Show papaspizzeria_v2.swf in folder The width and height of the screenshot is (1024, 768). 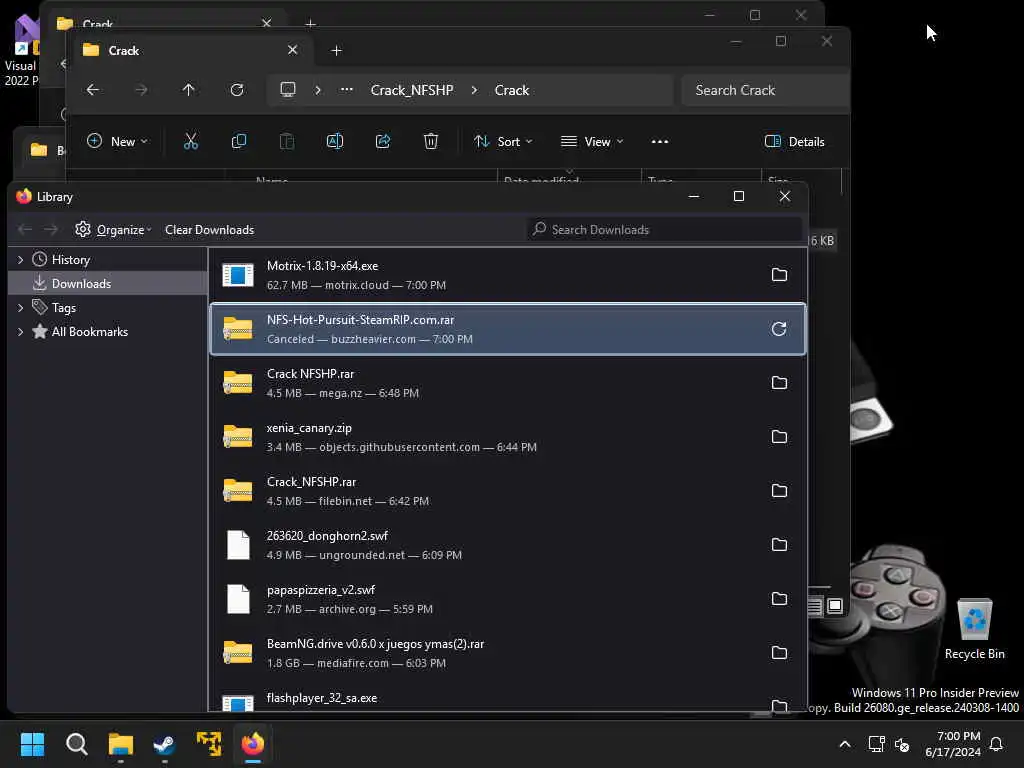pyautogui.click(x=779, y=599)
